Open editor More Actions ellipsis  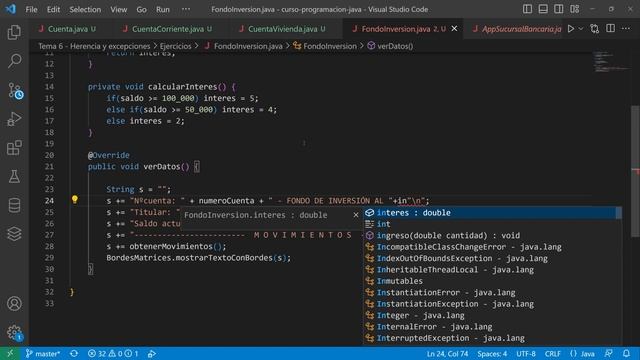(626, 29)
